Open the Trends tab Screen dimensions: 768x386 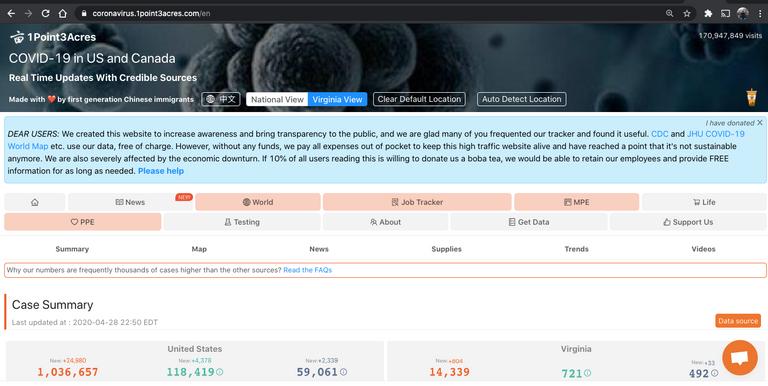(576, 249)
